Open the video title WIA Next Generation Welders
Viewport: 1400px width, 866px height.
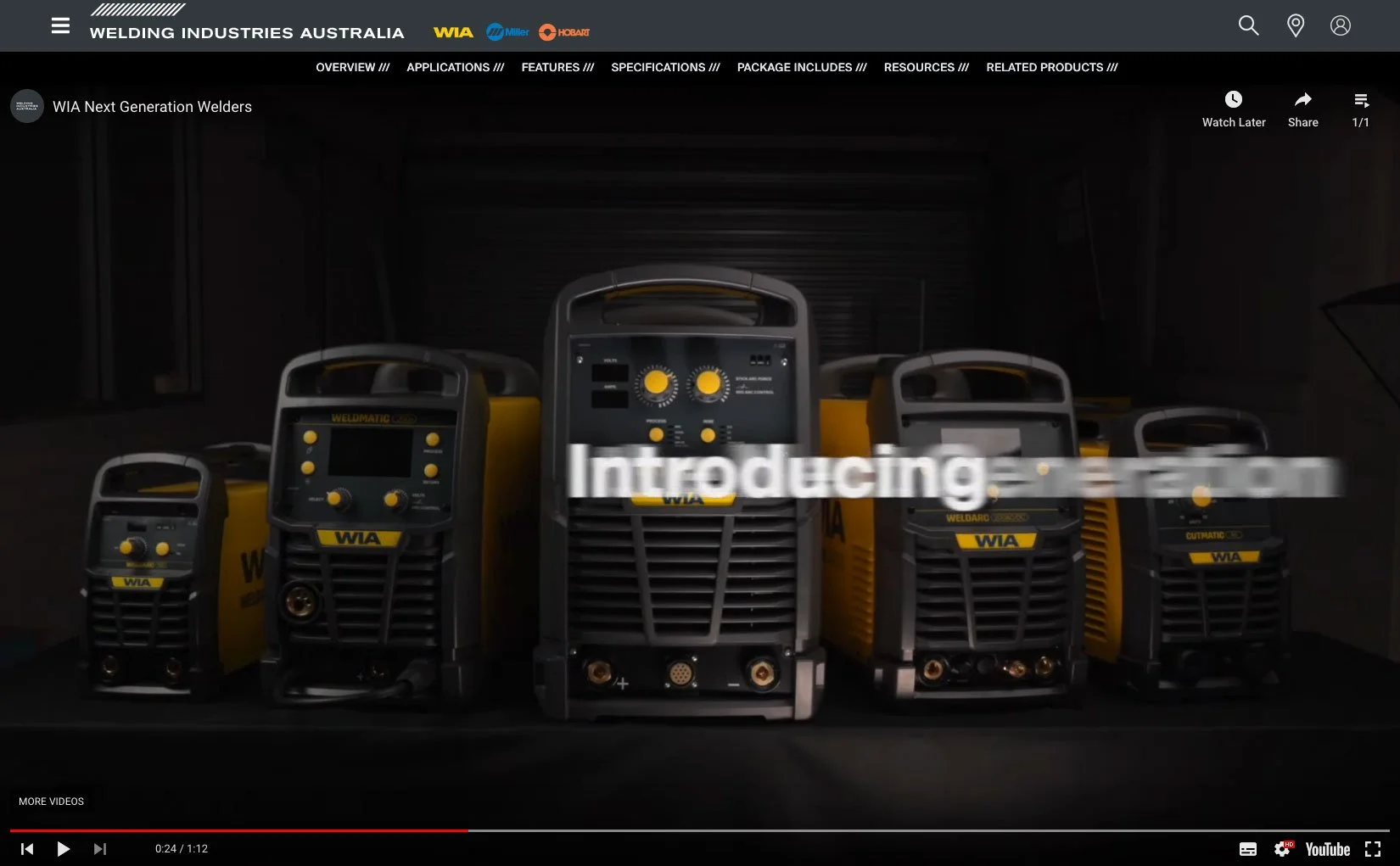tap(152, 107)
